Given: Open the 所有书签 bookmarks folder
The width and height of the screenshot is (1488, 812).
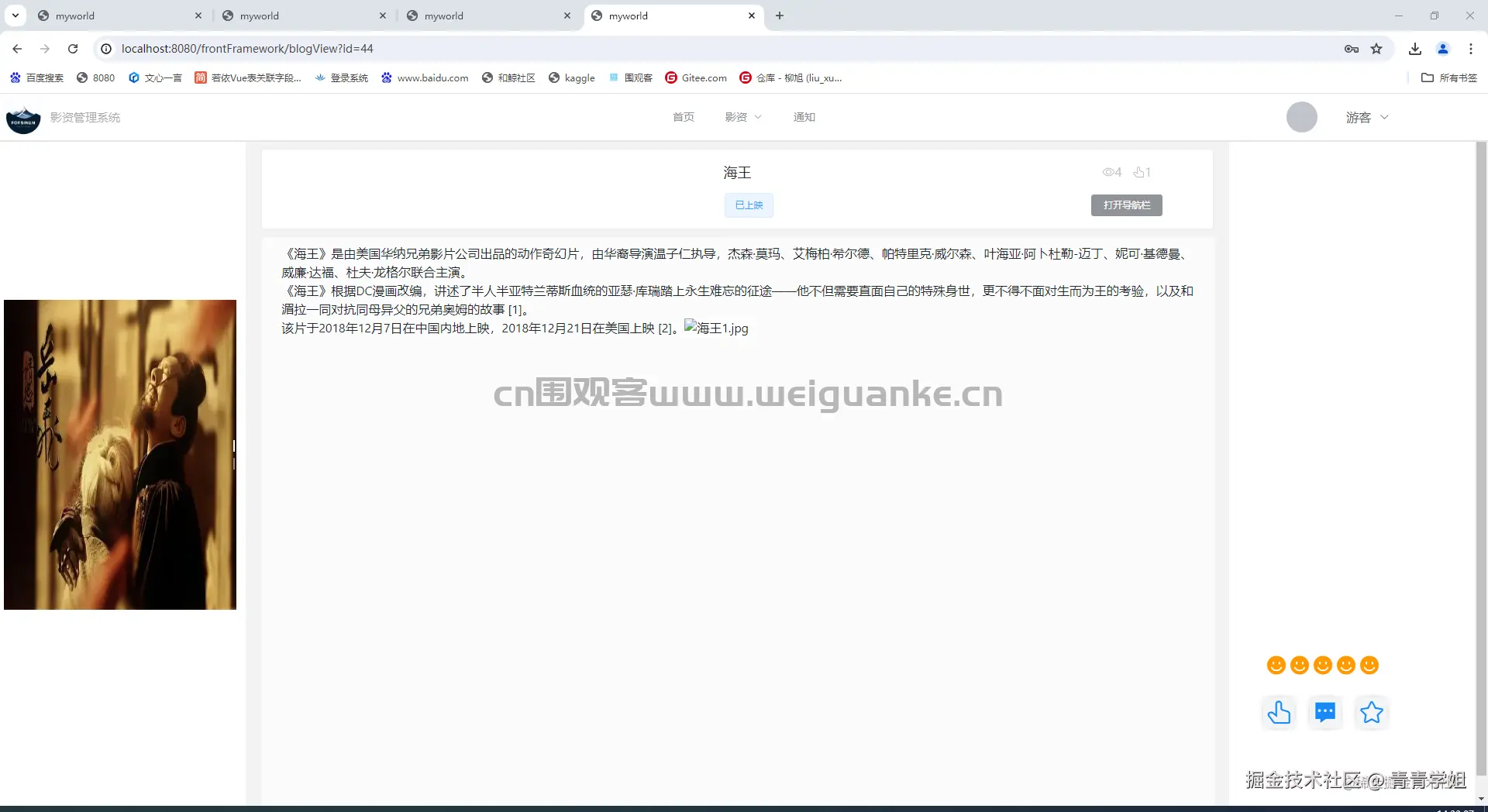Looking at the screenshot, I should 1450,77.
